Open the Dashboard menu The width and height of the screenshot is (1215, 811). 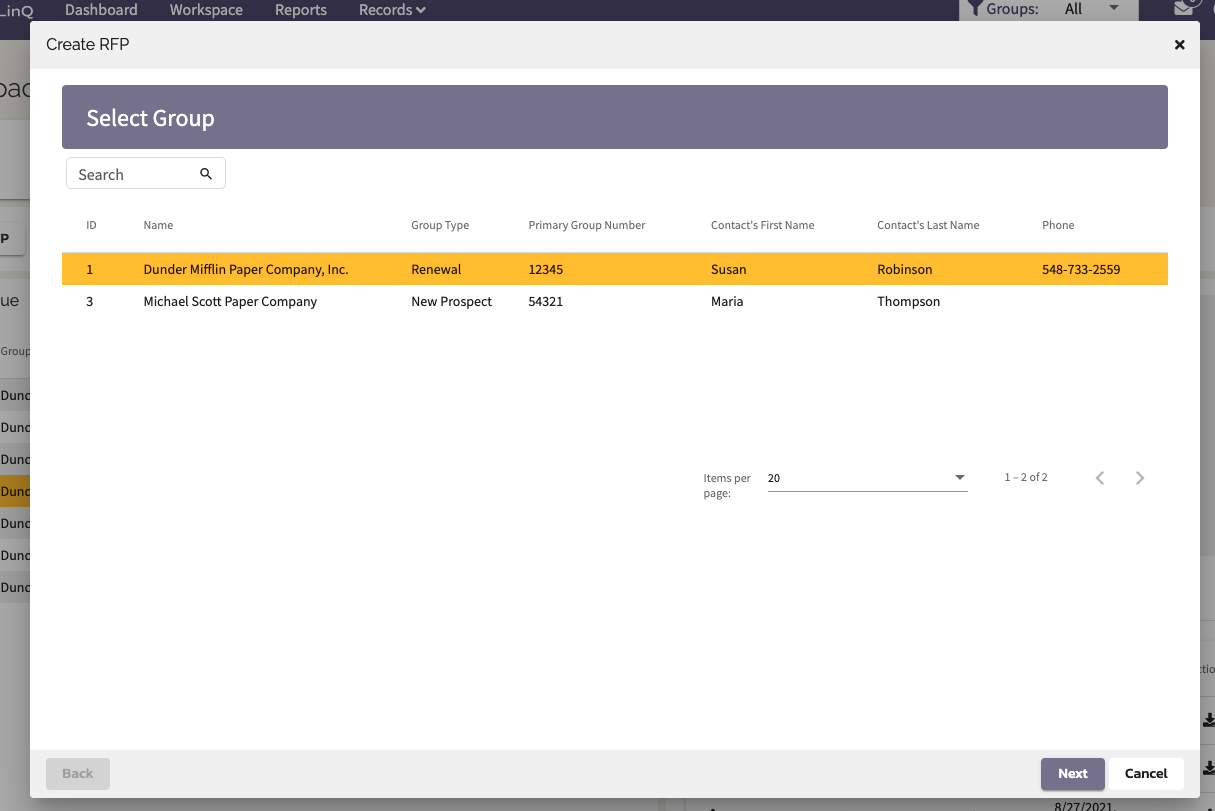[101, 10]
